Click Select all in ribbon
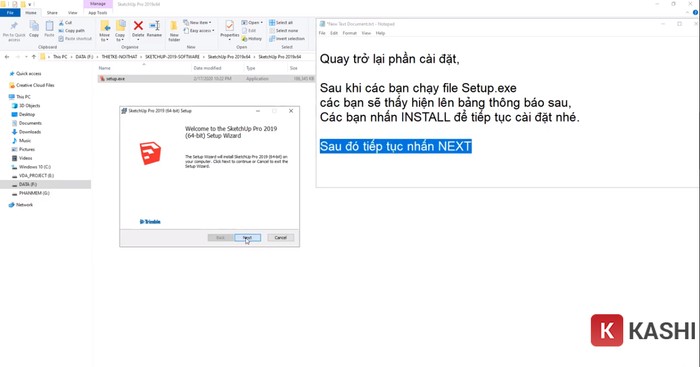The width and height of the screenshot is (700, 367). coord(281,22)
